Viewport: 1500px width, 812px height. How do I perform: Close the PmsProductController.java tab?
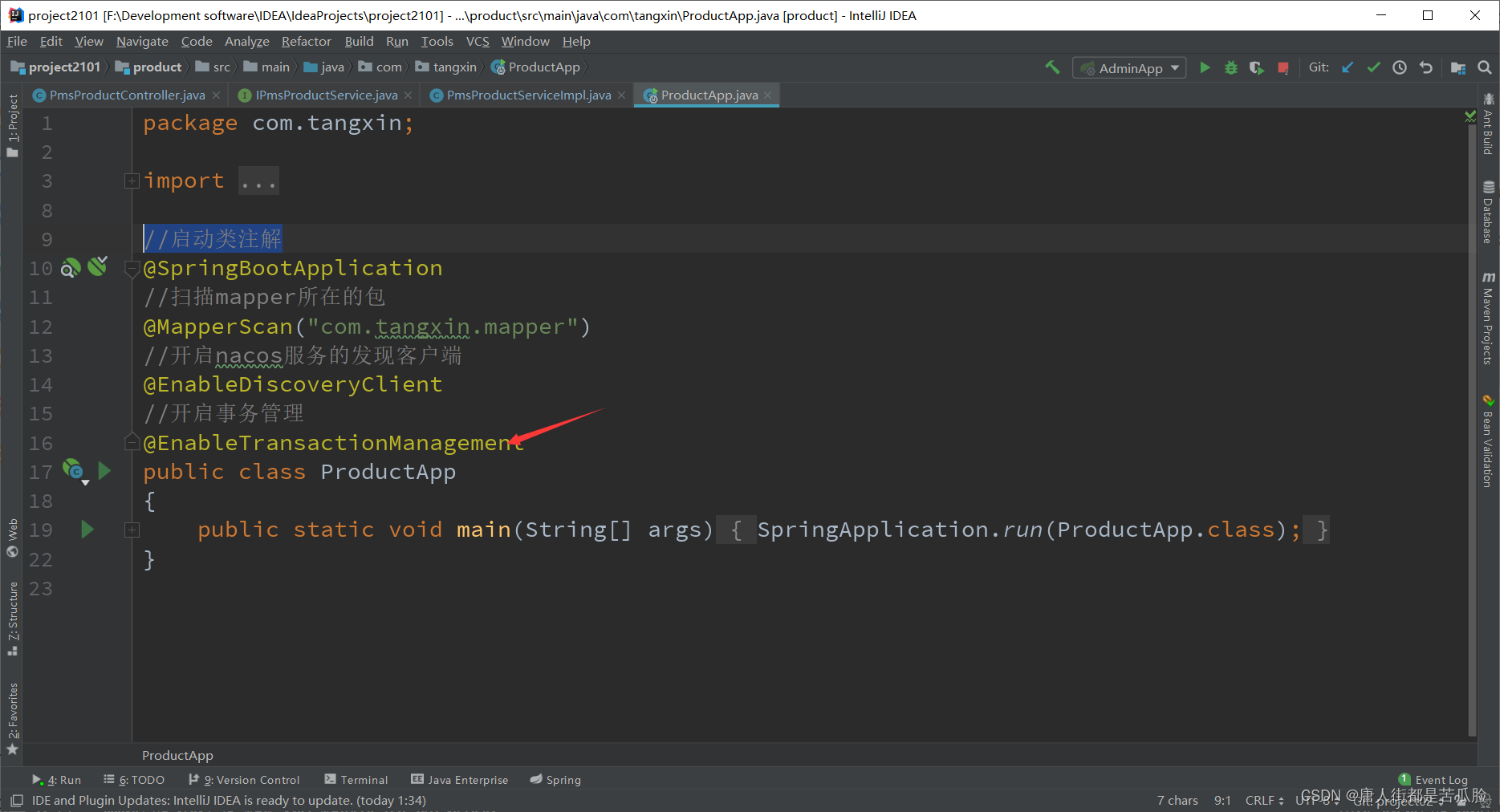pos(216,95)
